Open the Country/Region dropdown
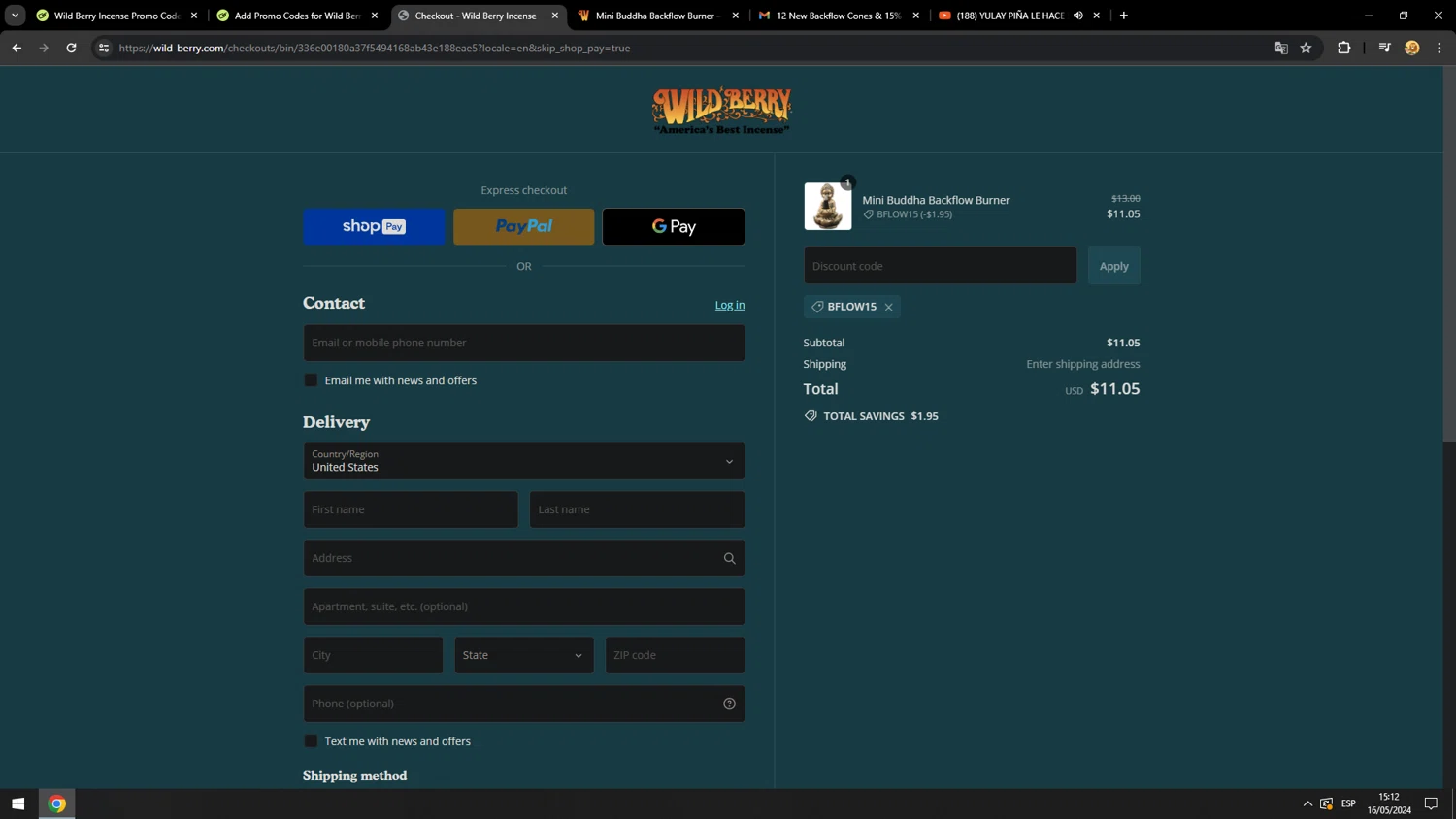 click(x=524, y=461)
